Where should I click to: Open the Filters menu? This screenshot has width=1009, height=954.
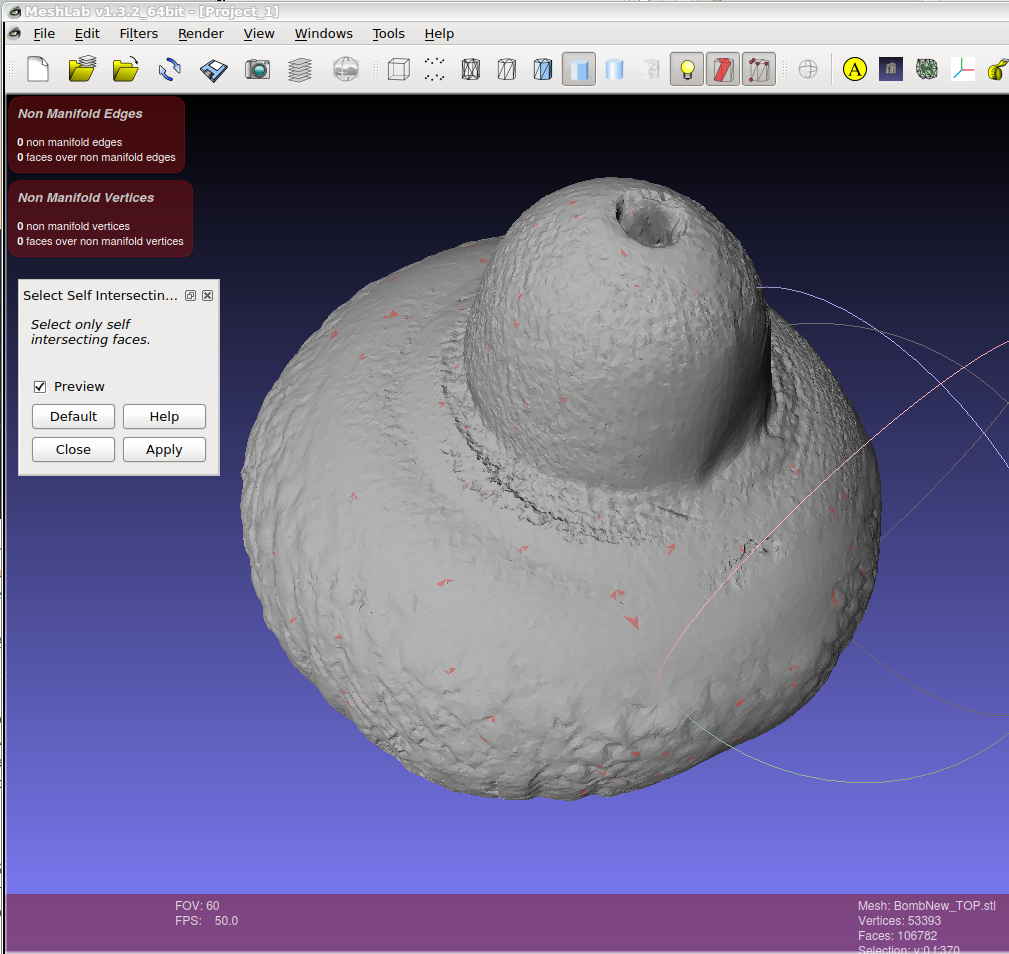click(x=138, y=33)
